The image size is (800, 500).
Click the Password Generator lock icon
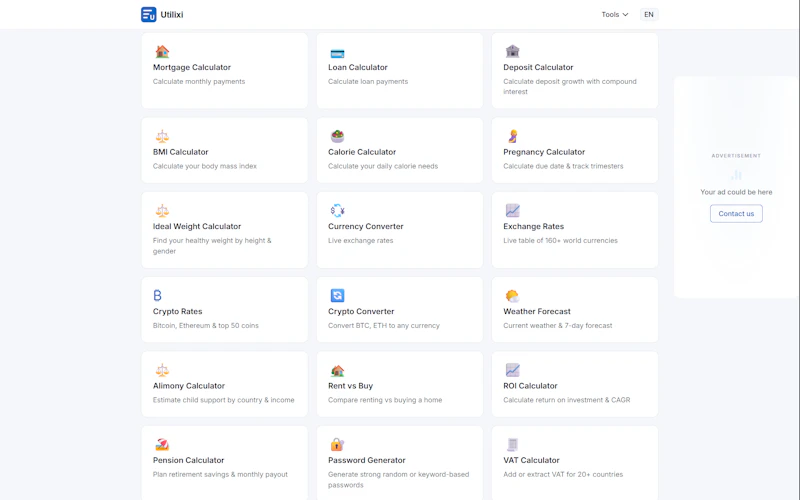[x=337, y=444]
